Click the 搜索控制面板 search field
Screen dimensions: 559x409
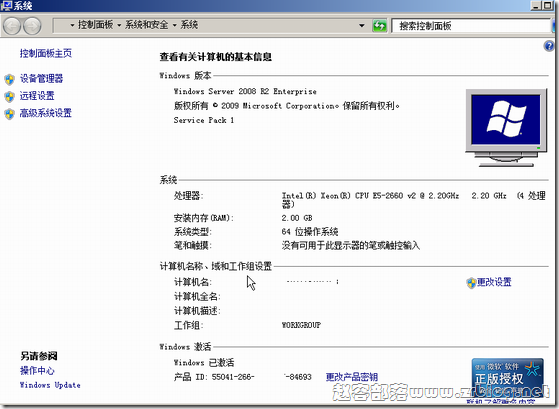click(x=471, y=26)
